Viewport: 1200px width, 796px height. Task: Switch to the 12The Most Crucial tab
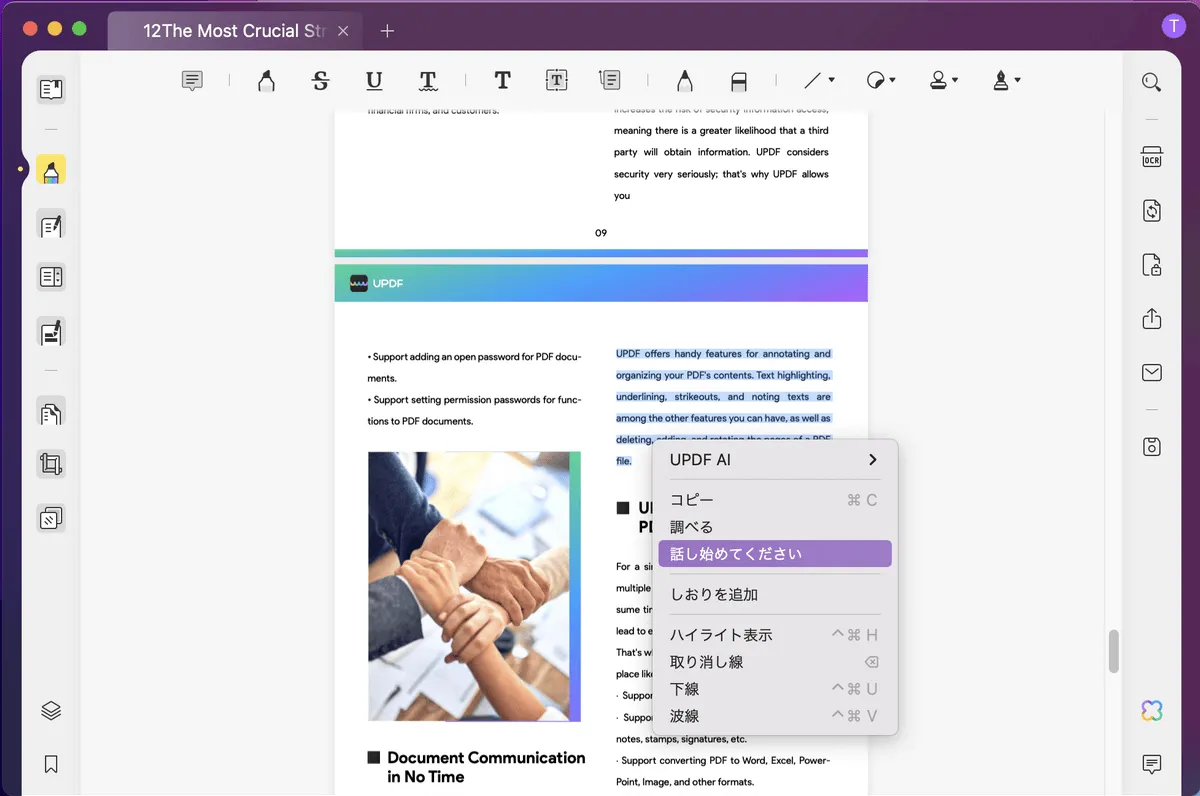tap(234, 31)
